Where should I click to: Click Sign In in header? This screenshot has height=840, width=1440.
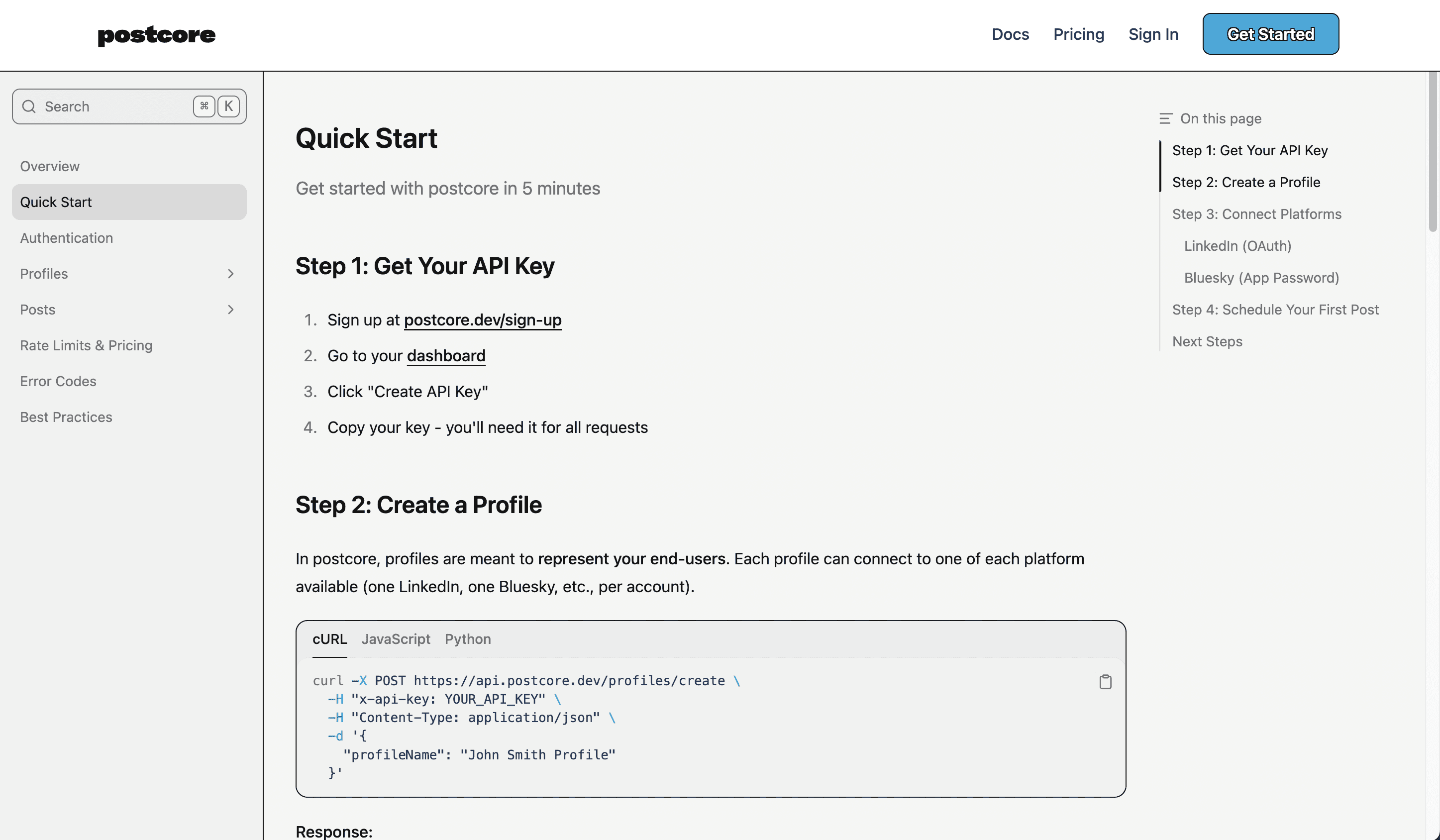(1153, 34)
